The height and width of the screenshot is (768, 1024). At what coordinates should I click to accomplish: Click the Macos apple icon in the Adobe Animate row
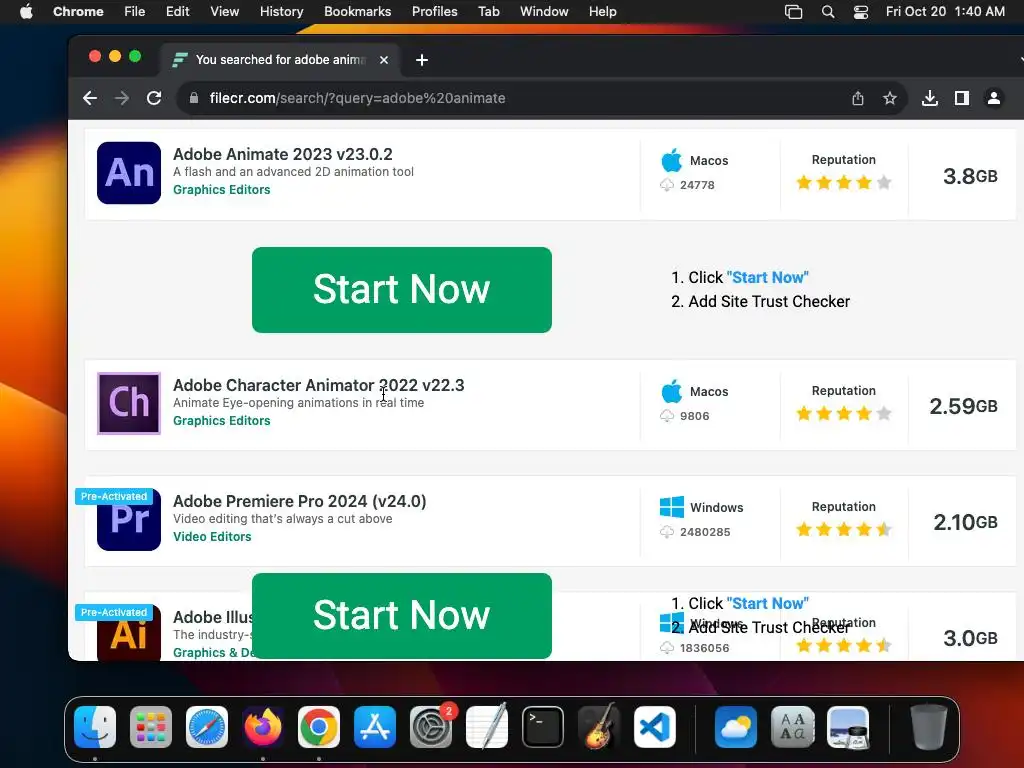671,160
